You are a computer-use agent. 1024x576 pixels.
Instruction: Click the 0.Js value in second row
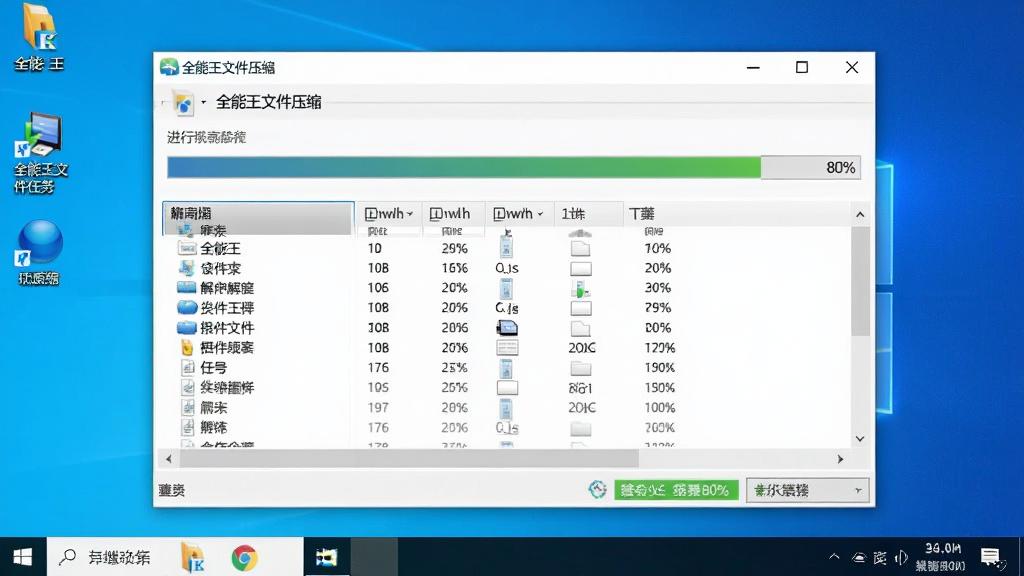(507, 268)
